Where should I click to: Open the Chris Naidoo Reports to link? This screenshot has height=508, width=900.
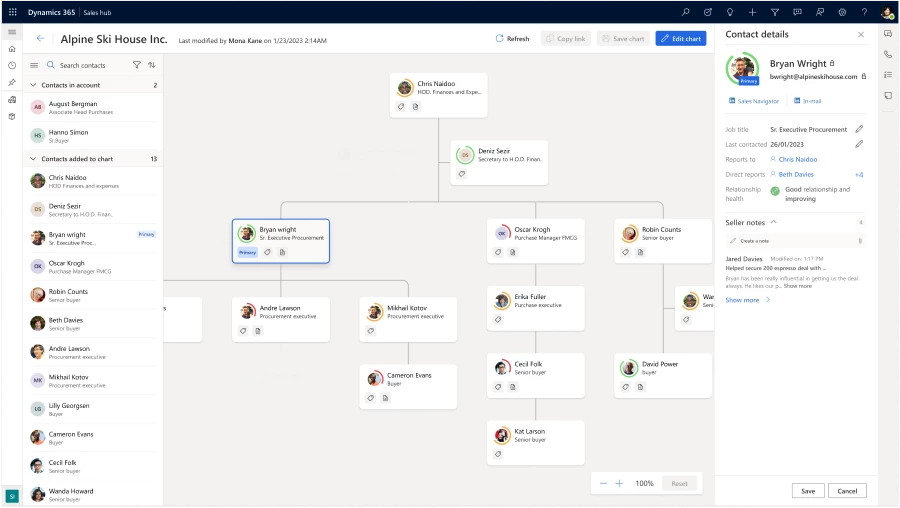pos(797,159)
